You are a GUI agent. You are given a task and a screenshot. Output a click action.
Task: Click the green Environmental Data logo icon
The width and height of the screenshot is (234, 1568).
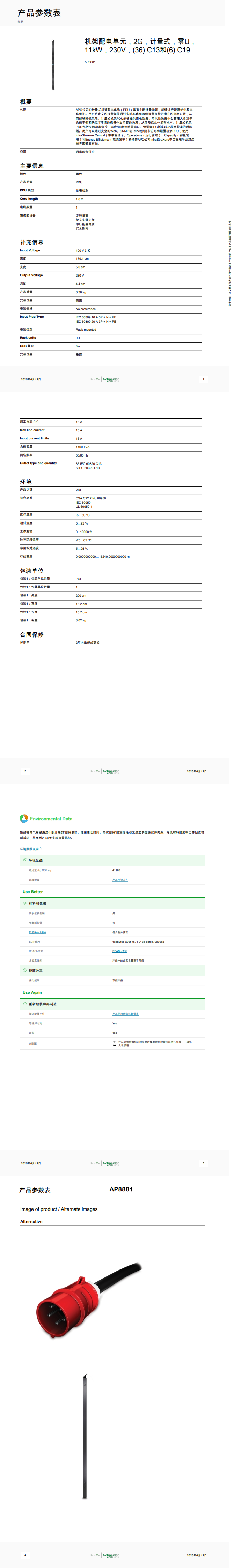(24, 819)
